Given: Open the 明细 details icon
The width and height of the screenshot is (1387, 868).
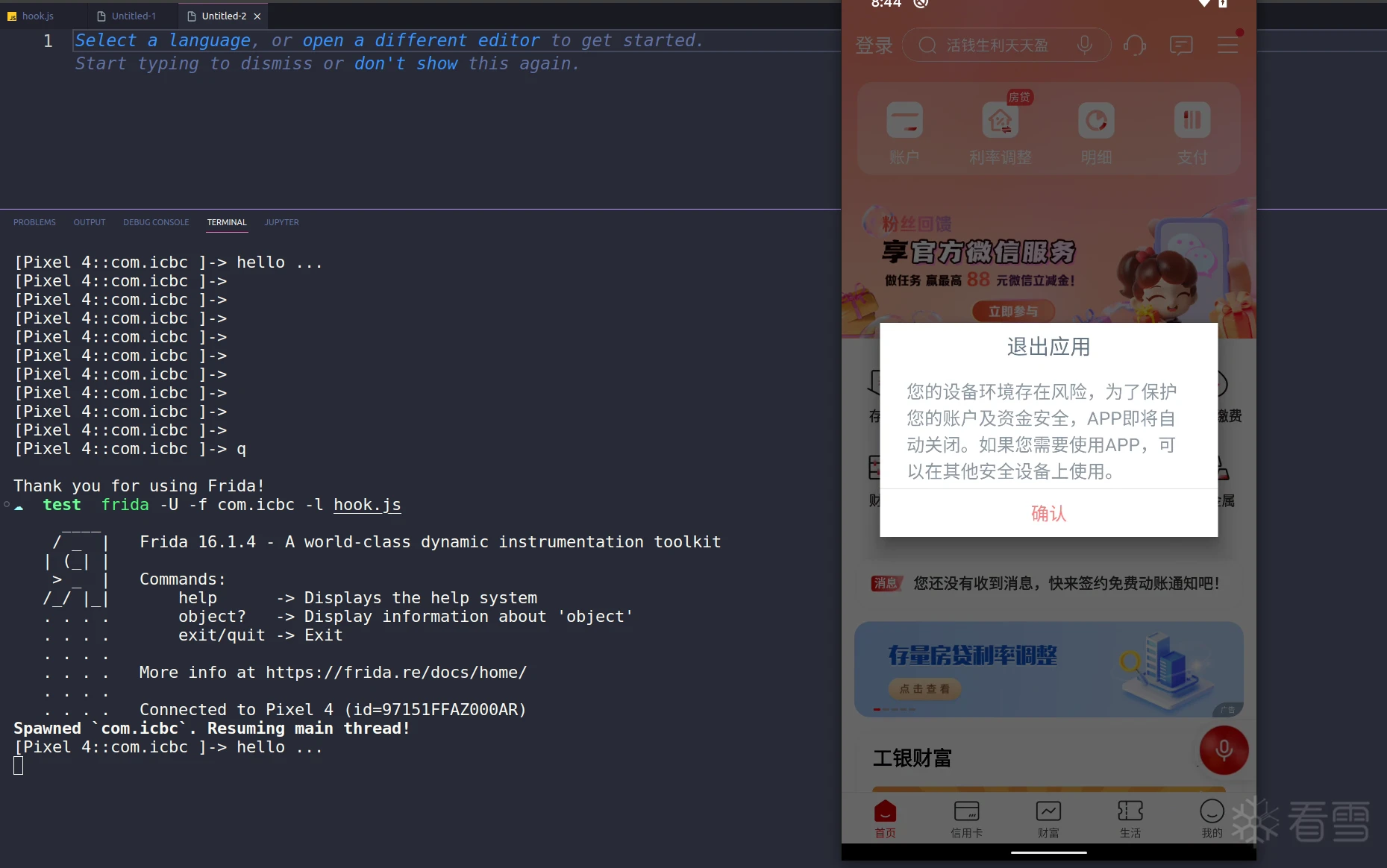Looking at the screenshot, I should tap(1096, 133).
